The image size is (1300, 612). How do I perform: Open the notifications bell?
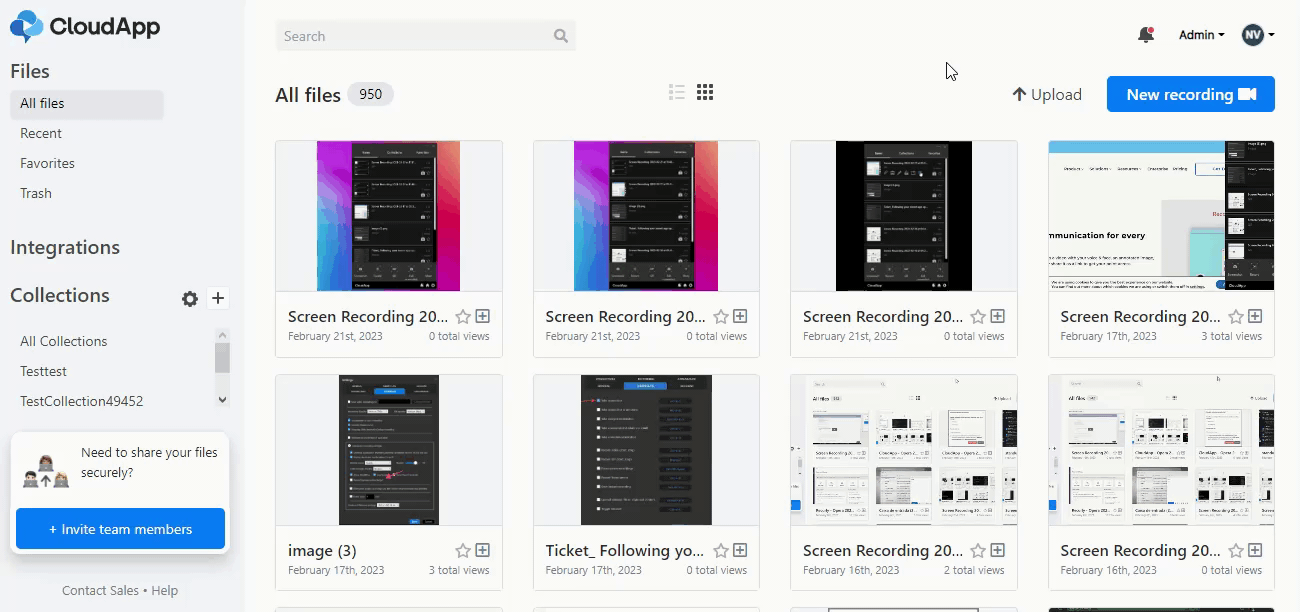[x=1146, y=35]
